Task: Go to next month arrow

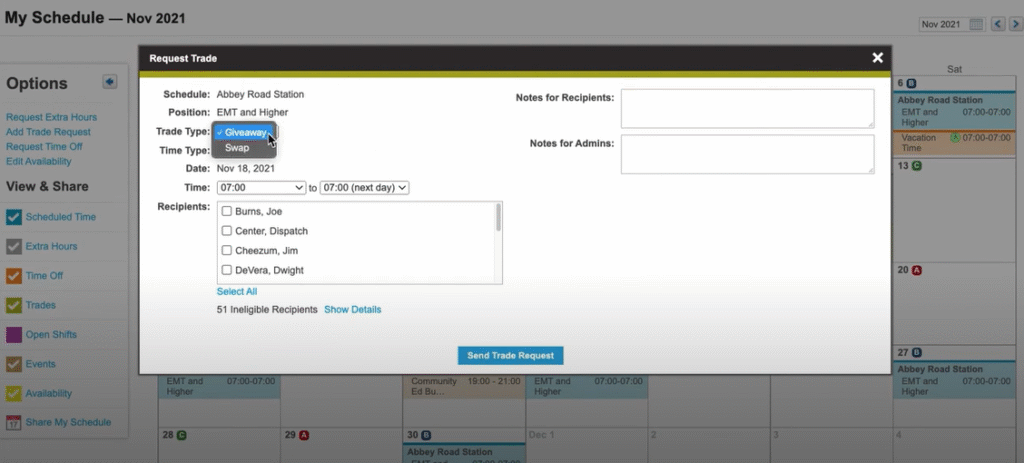Action: (1014, 24)
